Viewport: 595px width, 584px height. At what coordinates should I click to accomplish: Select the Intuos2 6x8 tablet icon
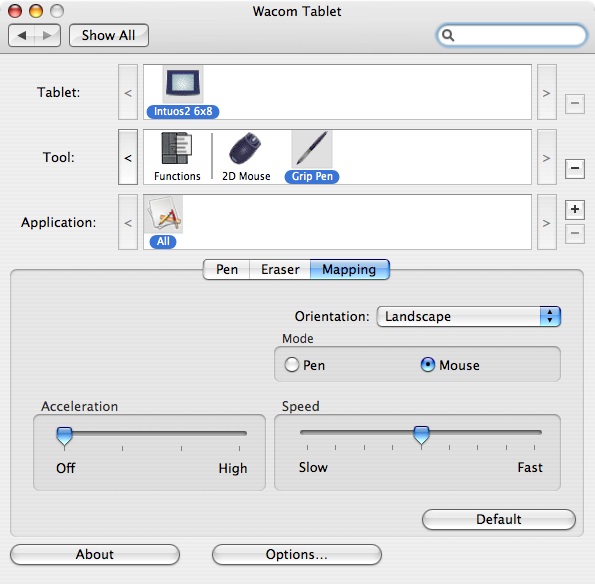(183, 84)
